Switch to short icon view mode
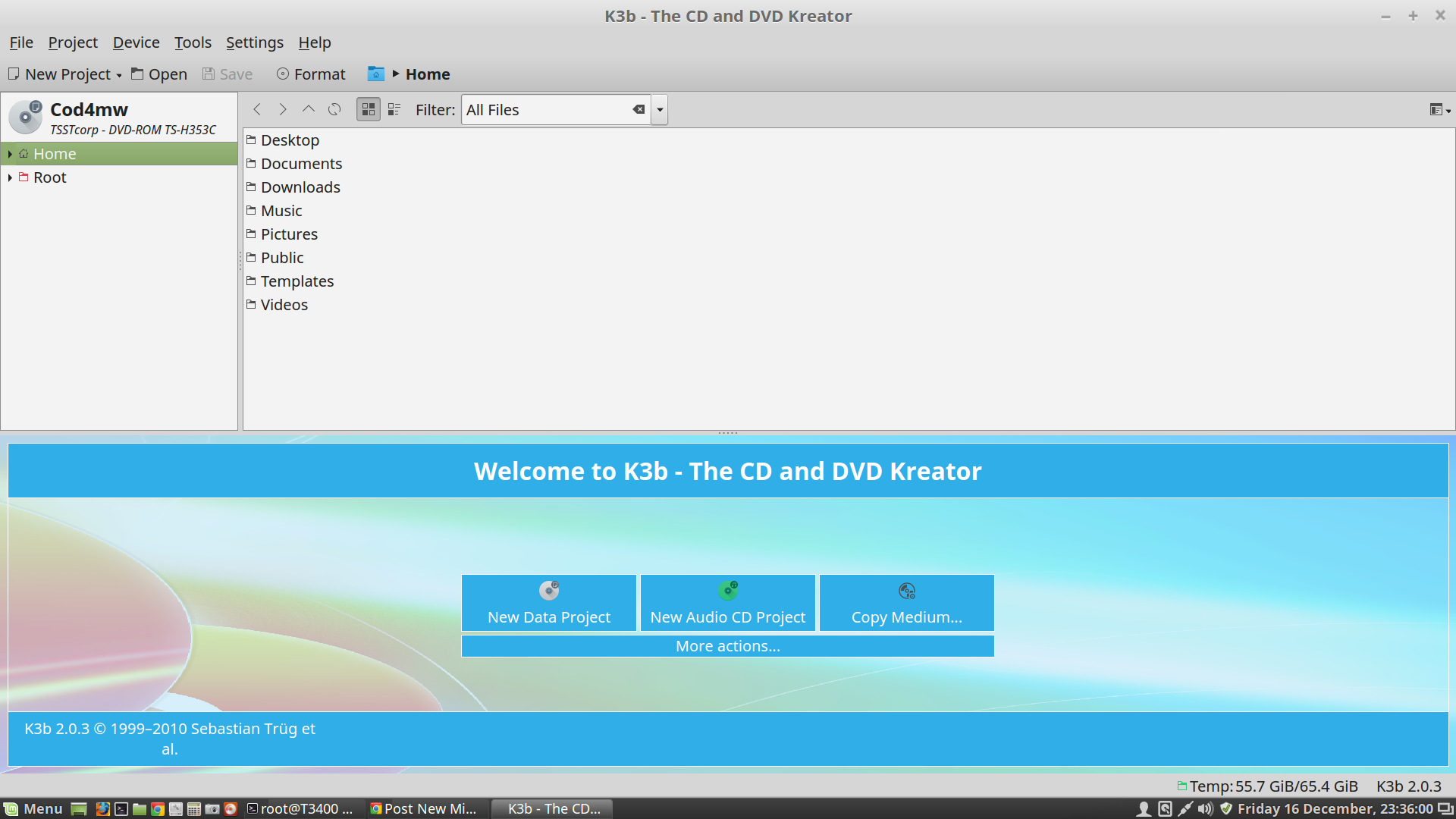This screenshot has height=819, width=1456. (369, 110)
